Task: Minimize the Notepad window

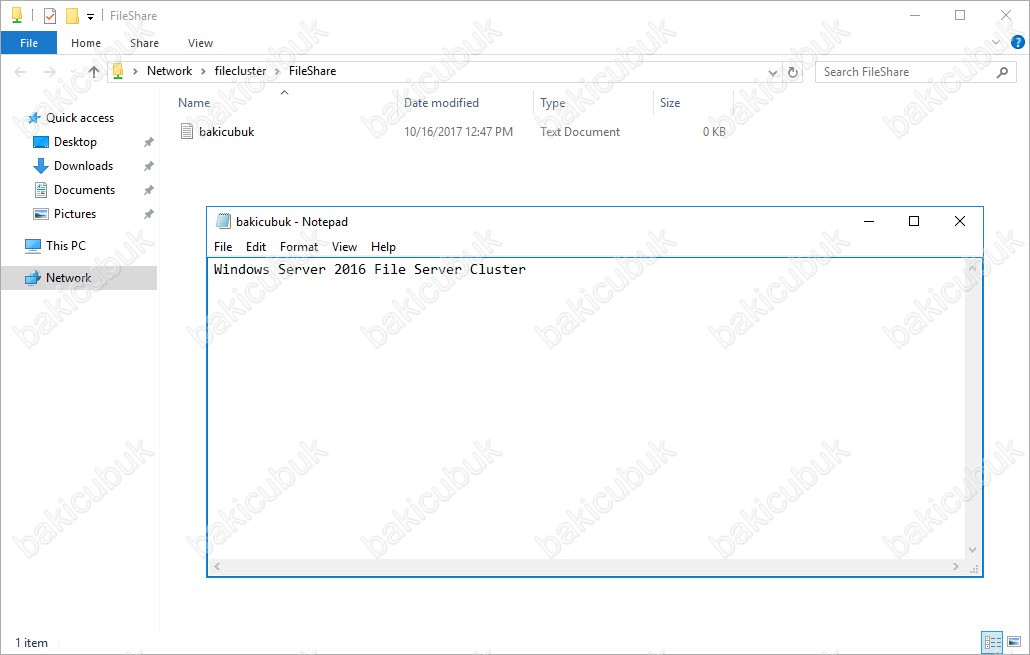Action: tap(869, 221)
